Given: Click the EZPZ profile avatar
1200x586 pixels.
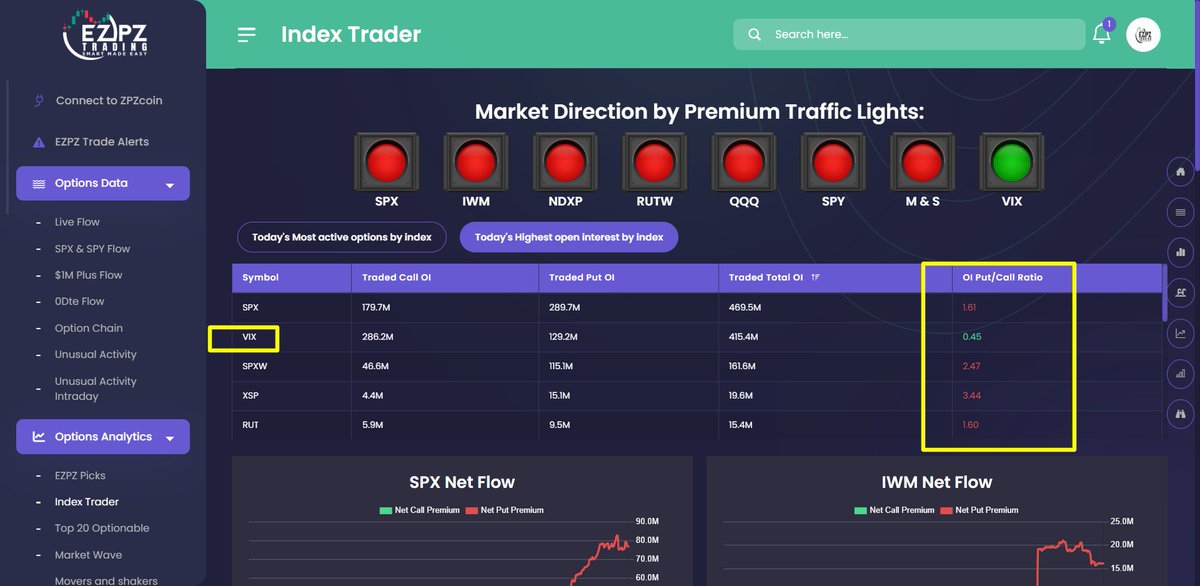Looking at the screenshot, I should click(x=1143, y=33).
